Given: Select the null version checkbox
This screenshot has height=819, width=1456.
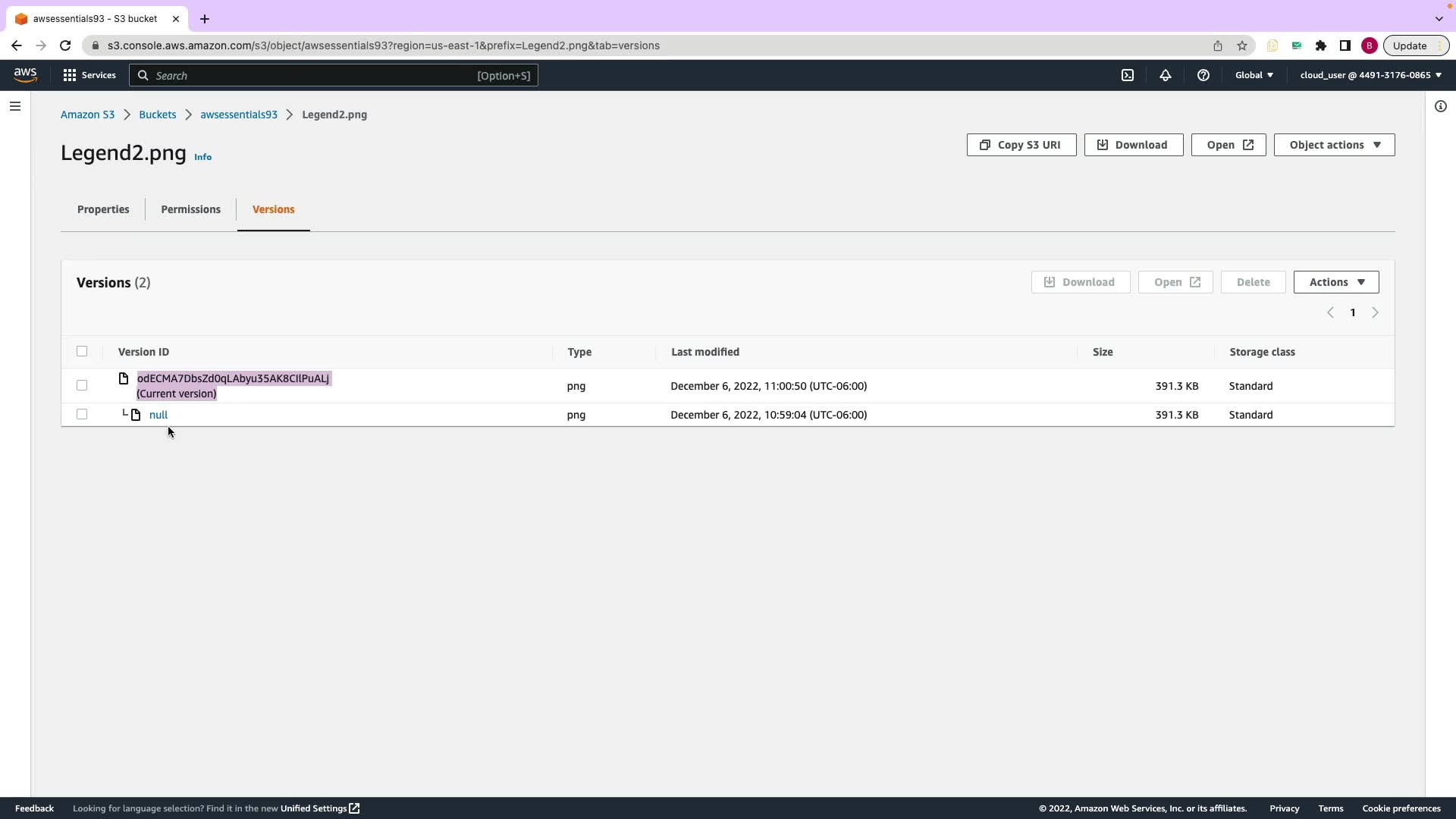Looking at the screenshot, I should tap(82, 414).
